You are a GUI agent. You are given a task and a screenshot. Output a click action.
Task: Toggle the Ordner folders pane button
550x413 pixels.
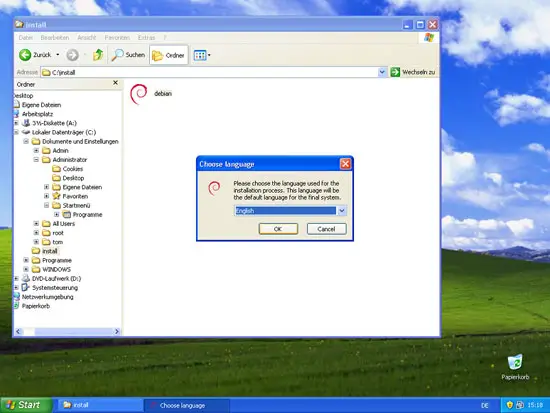click(x=169, y=55)
